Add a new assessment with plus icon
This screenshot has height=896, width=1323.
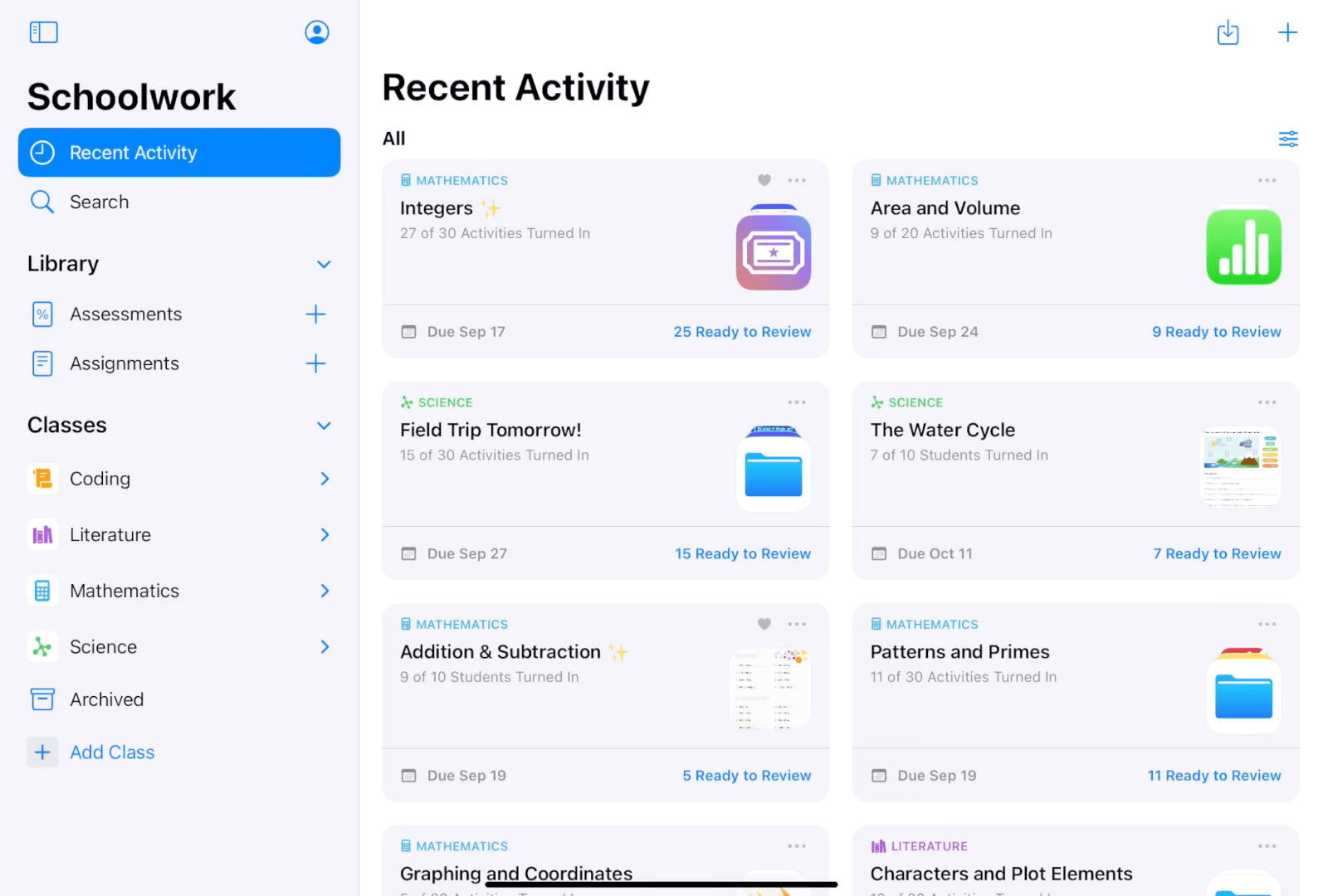[315, 314]
